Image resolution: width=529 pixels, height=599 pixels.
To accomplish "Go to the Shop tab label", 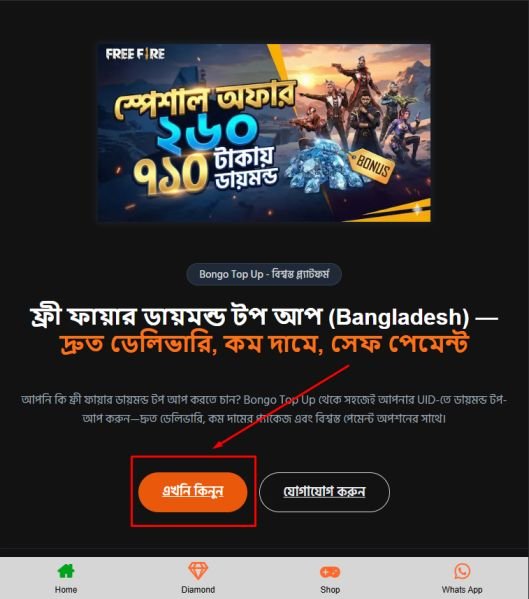I will pos(330,589).
